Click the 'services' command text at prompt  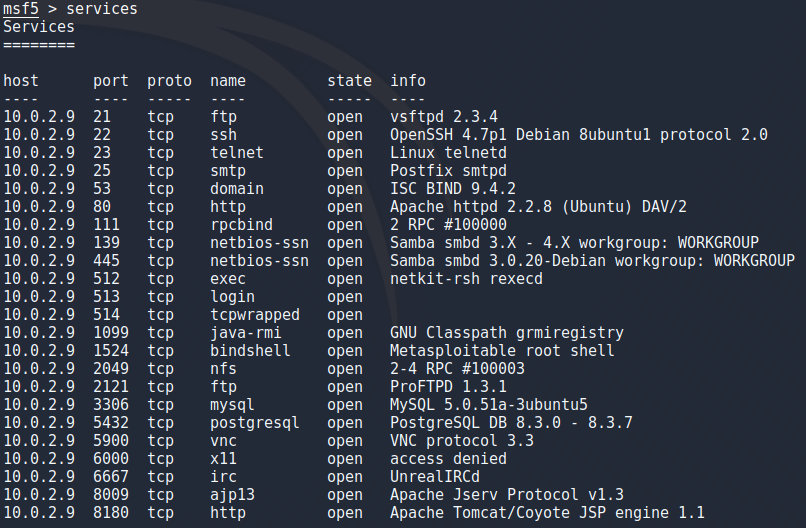[x=102, y=9]
